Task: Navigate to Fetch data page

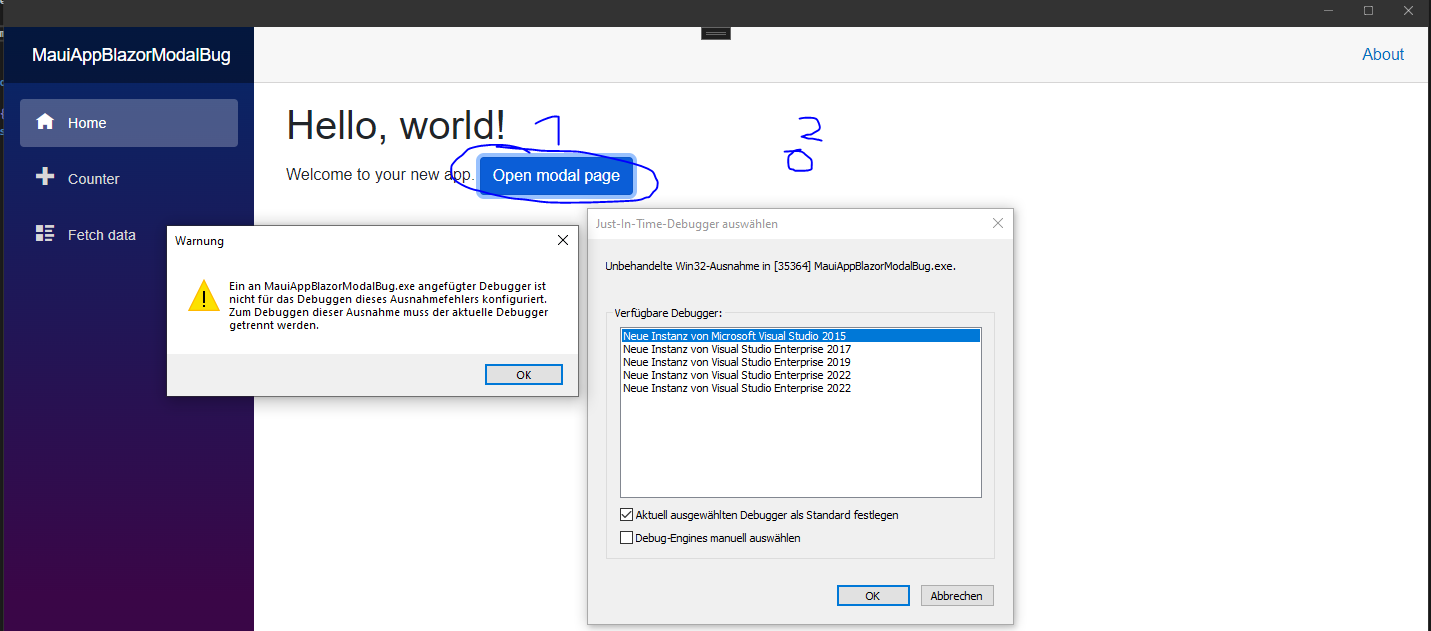Action: click(x=129, y=235)
